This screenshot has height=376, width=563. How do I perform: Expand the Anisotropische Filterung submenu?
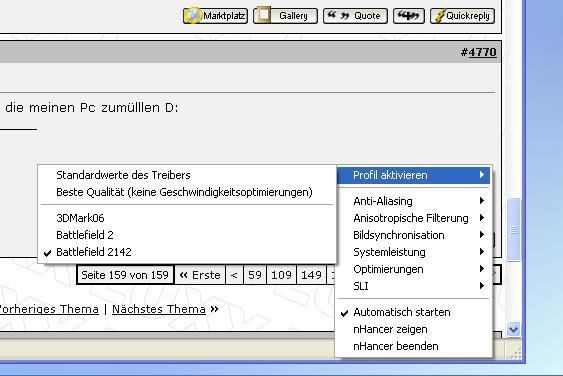click(413, 218)
